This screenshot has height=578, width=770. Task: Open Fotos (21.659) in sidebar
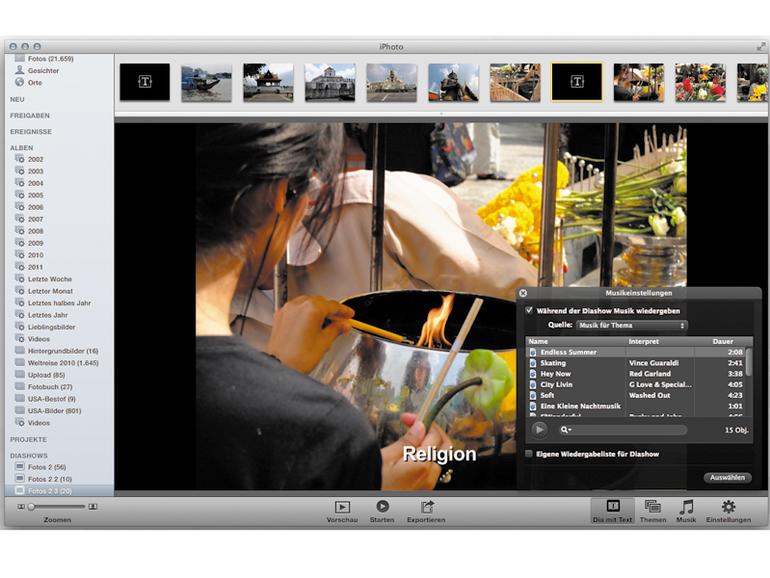[x=51, y=58]
